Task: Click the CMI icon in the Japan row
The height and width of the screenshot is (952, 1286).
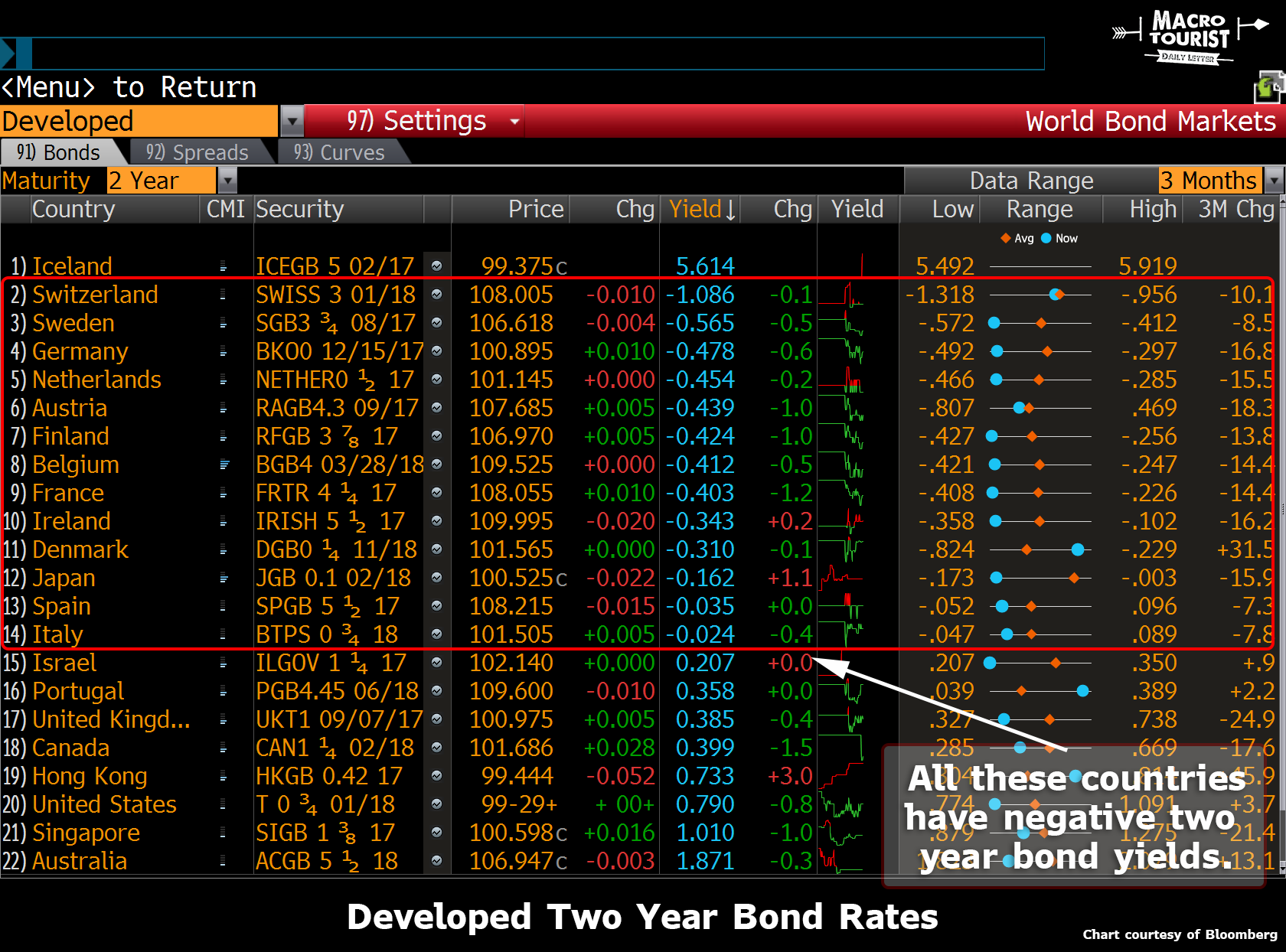Action: point(224,578)
